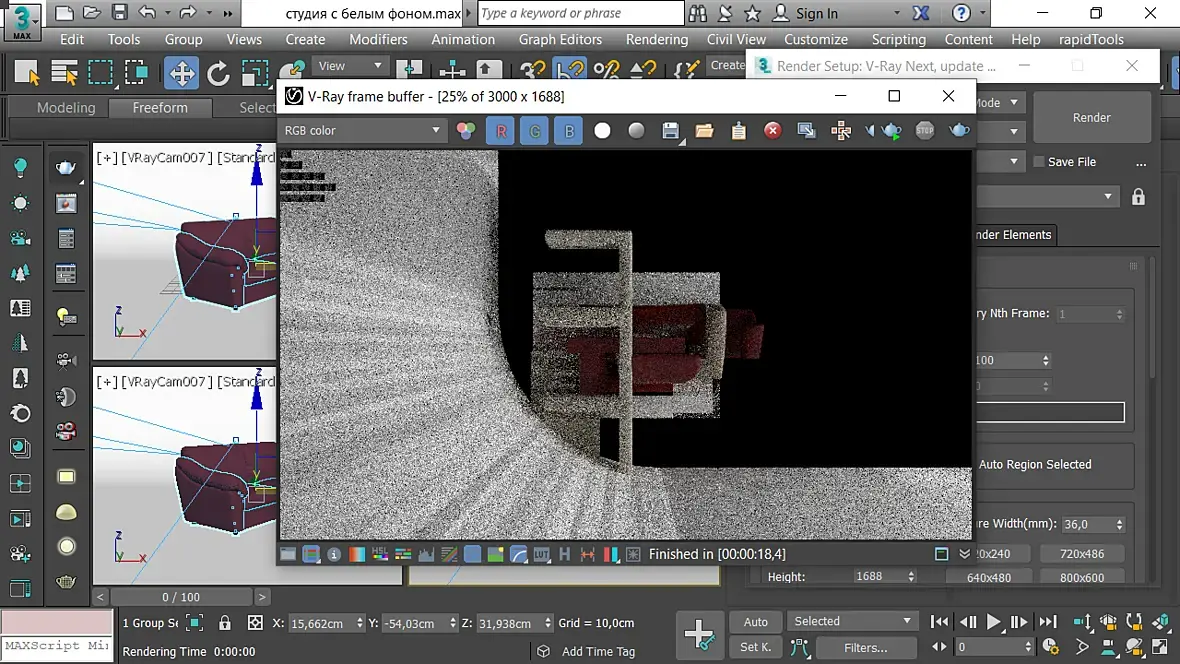Clear the frame buffer image

772,131
